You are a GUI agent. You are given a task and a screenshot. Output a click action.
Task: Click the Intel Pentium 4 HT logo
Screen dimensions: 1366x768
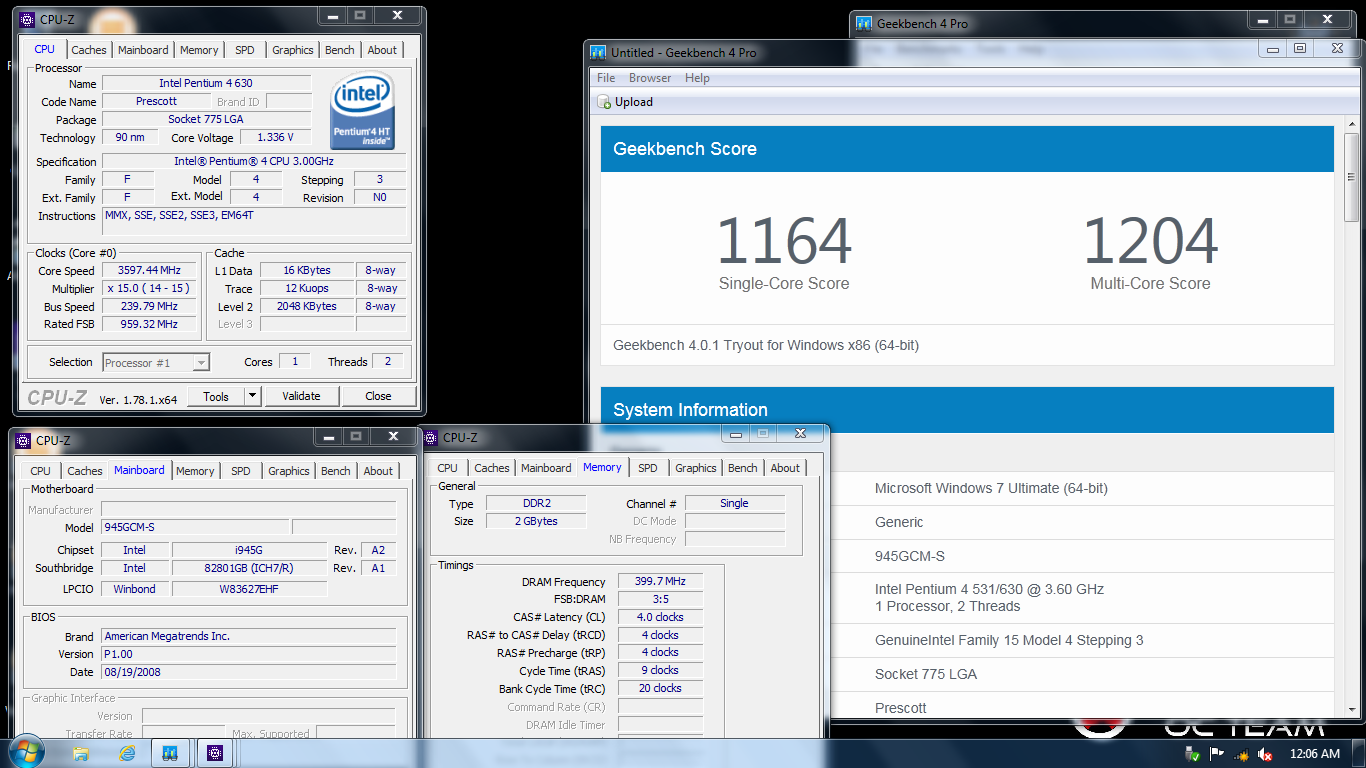coord(363,112)
